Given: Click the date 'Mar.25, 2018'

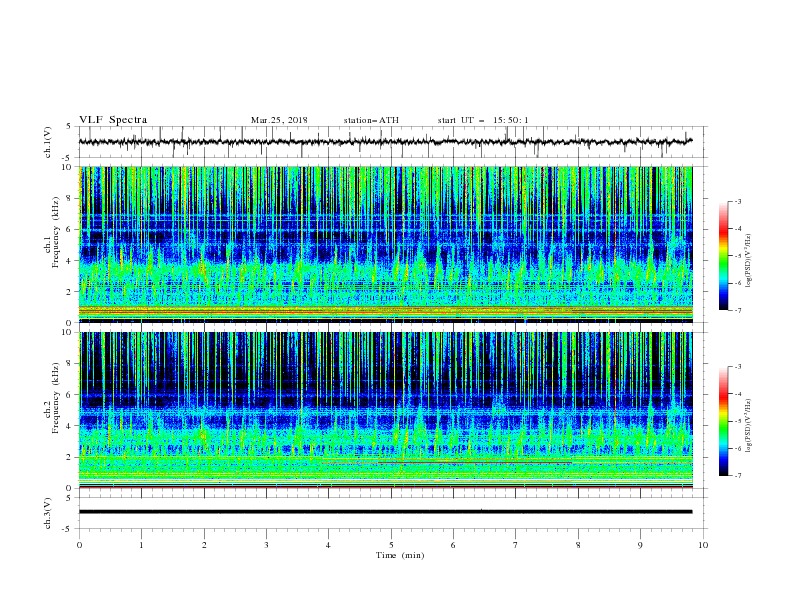Looking at the screenshot, I should (279, 120).
